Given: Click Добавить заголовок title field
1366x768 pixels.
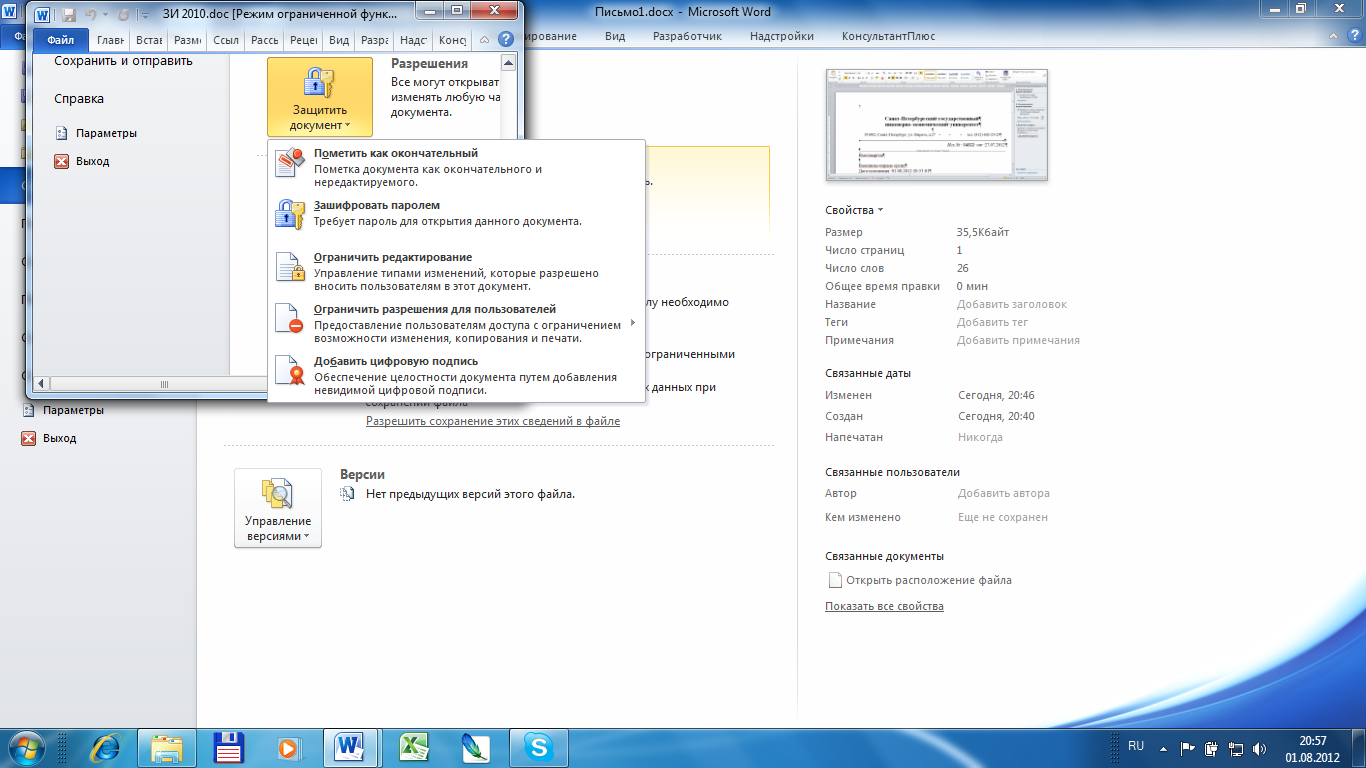Looking at the screenshot, I should coord(1012,304).
